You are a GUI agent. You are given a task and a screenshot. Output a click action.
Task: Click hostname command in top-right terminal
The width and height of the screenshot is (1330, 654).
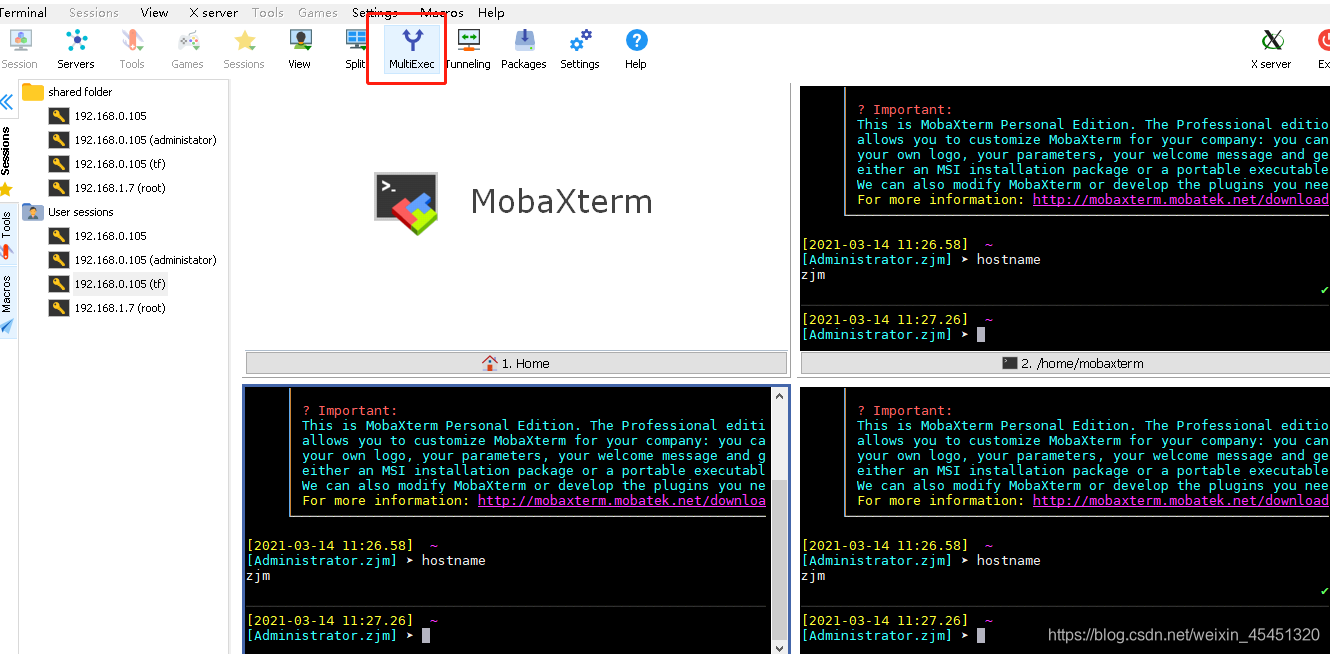click(x=1008, y=259)
